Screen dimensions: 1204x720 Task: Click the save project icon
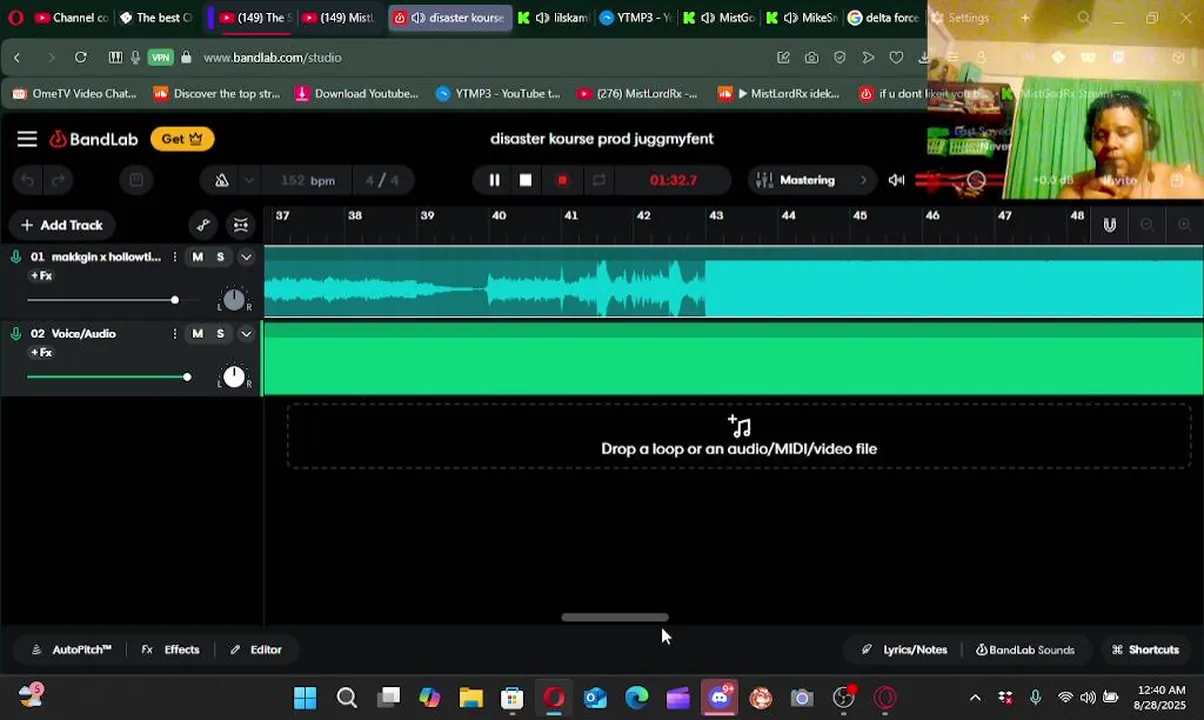click(136, 180)
